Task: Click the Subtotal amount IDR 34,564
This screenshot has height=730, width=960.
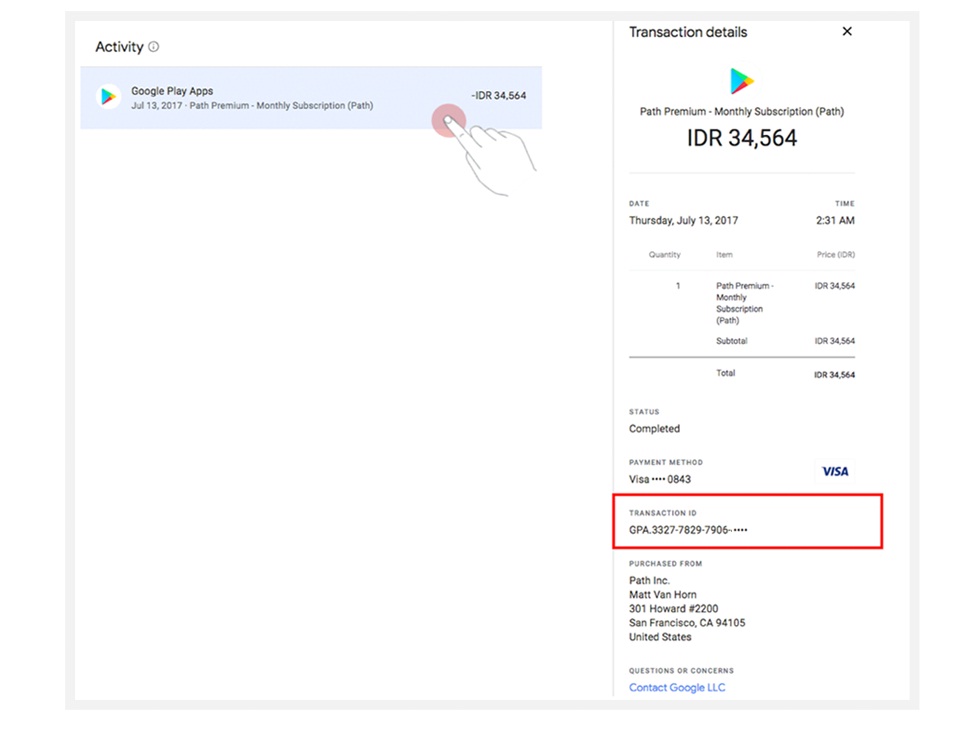Action: tap(834, 341)
